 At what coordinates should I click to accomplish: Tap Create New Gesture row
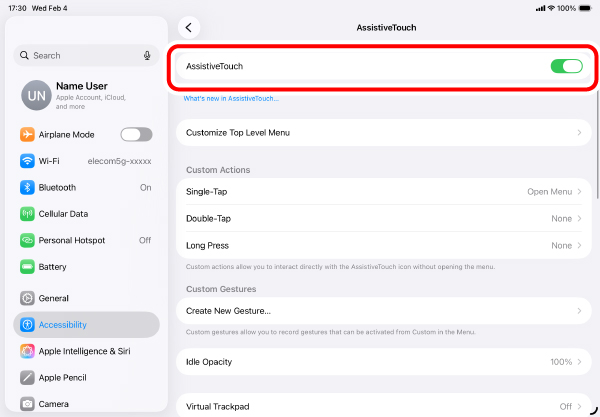pos(384,311)
